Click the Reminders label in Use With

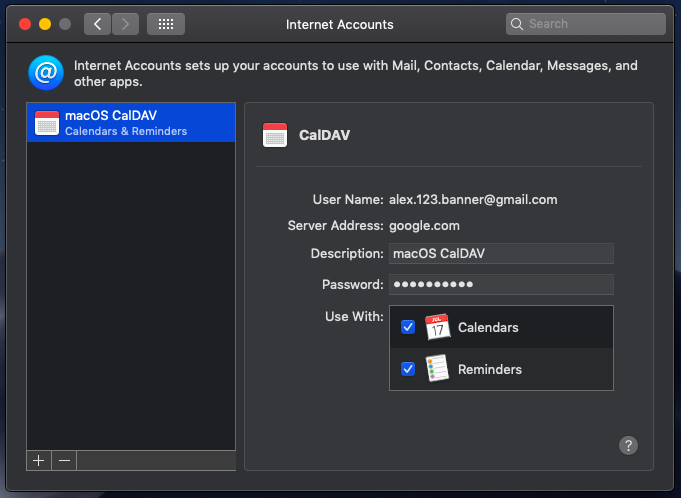(x=490, y=369)
